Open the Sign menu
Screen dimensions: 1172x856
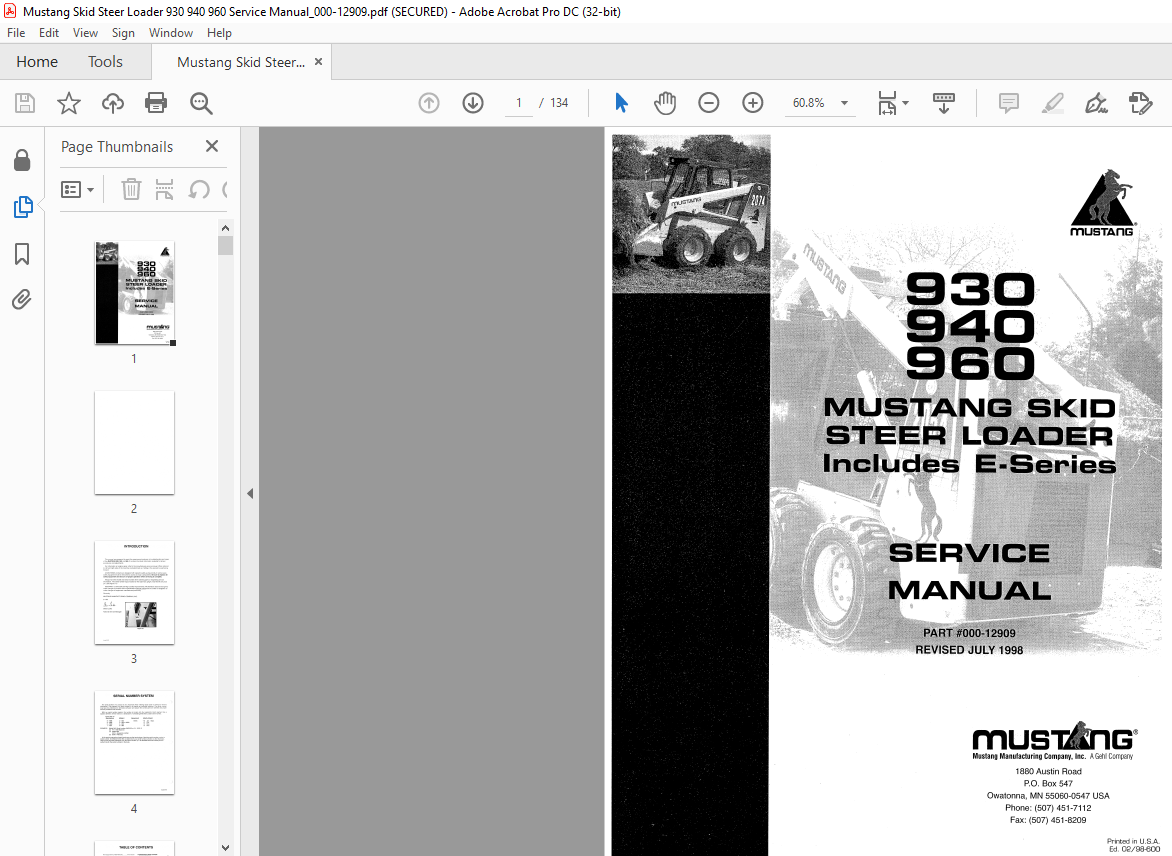[x=123, y=33]
